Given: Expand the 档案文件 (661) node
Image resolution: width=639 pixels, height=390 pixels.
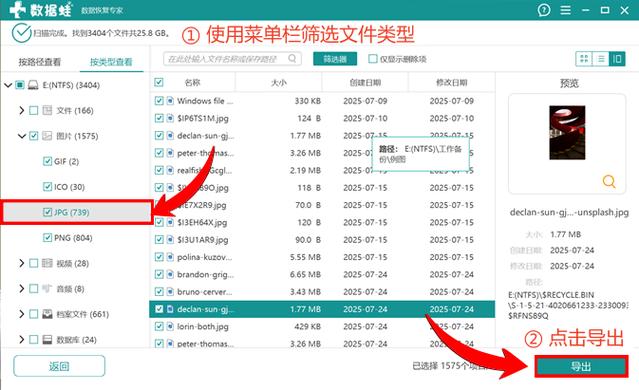Looking at the screenshot, I should (21, 314).
